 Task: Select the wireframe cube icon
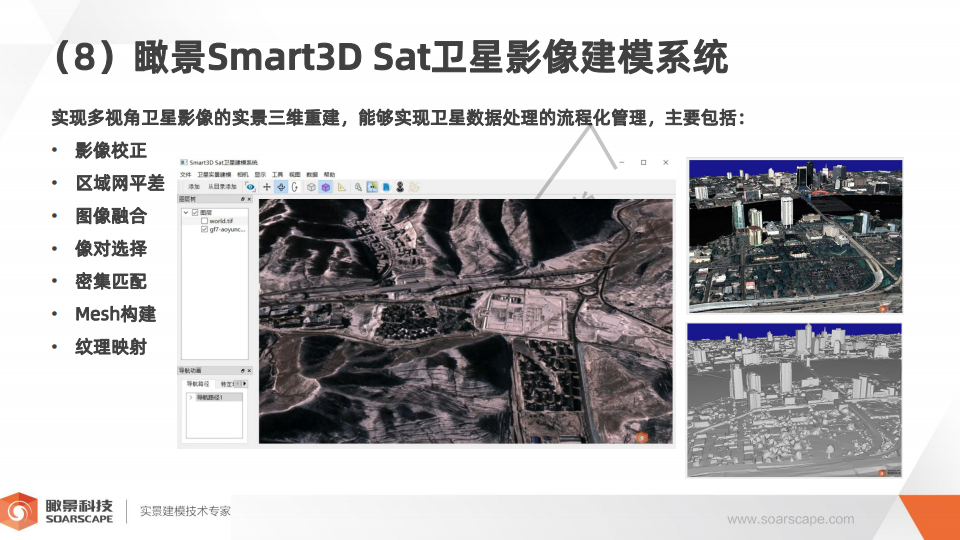[x=311, y=187]
